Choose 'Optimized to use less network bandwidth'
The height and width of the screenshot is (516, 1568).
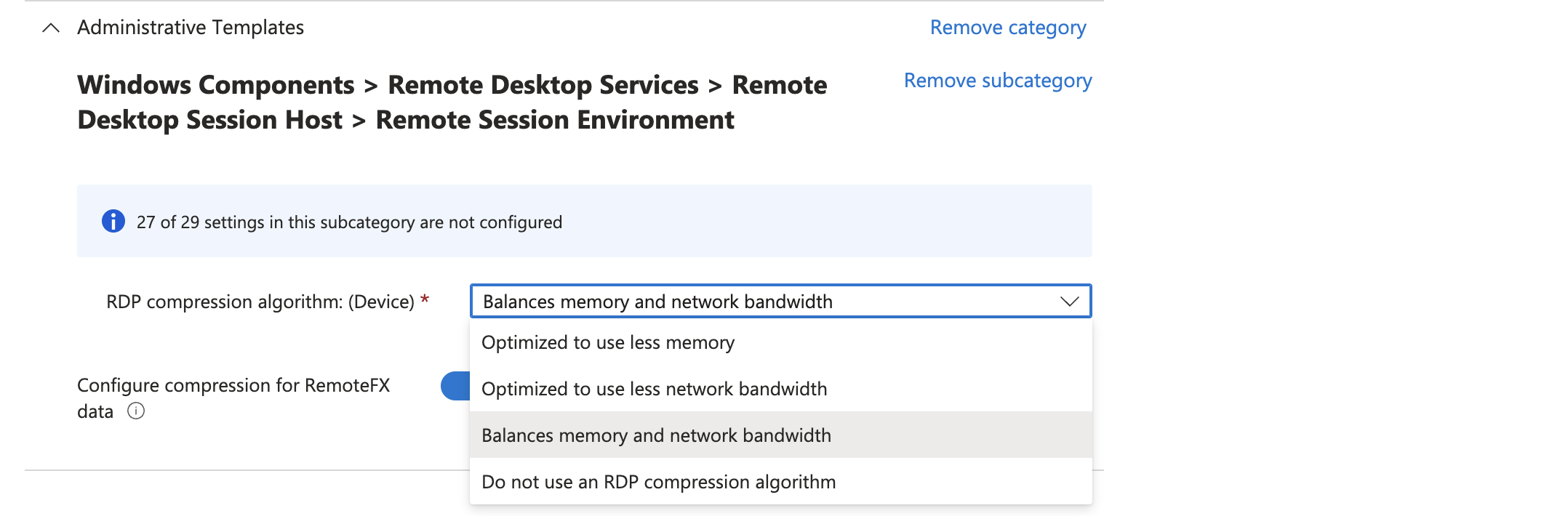(654, 389)
